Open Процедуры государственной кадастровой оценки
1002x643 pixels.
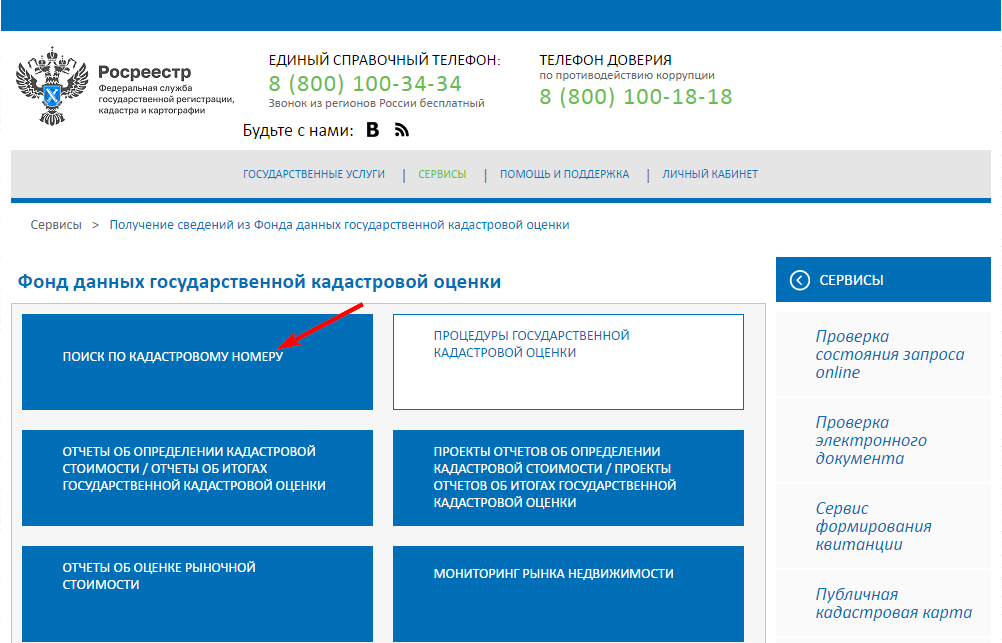568,362
